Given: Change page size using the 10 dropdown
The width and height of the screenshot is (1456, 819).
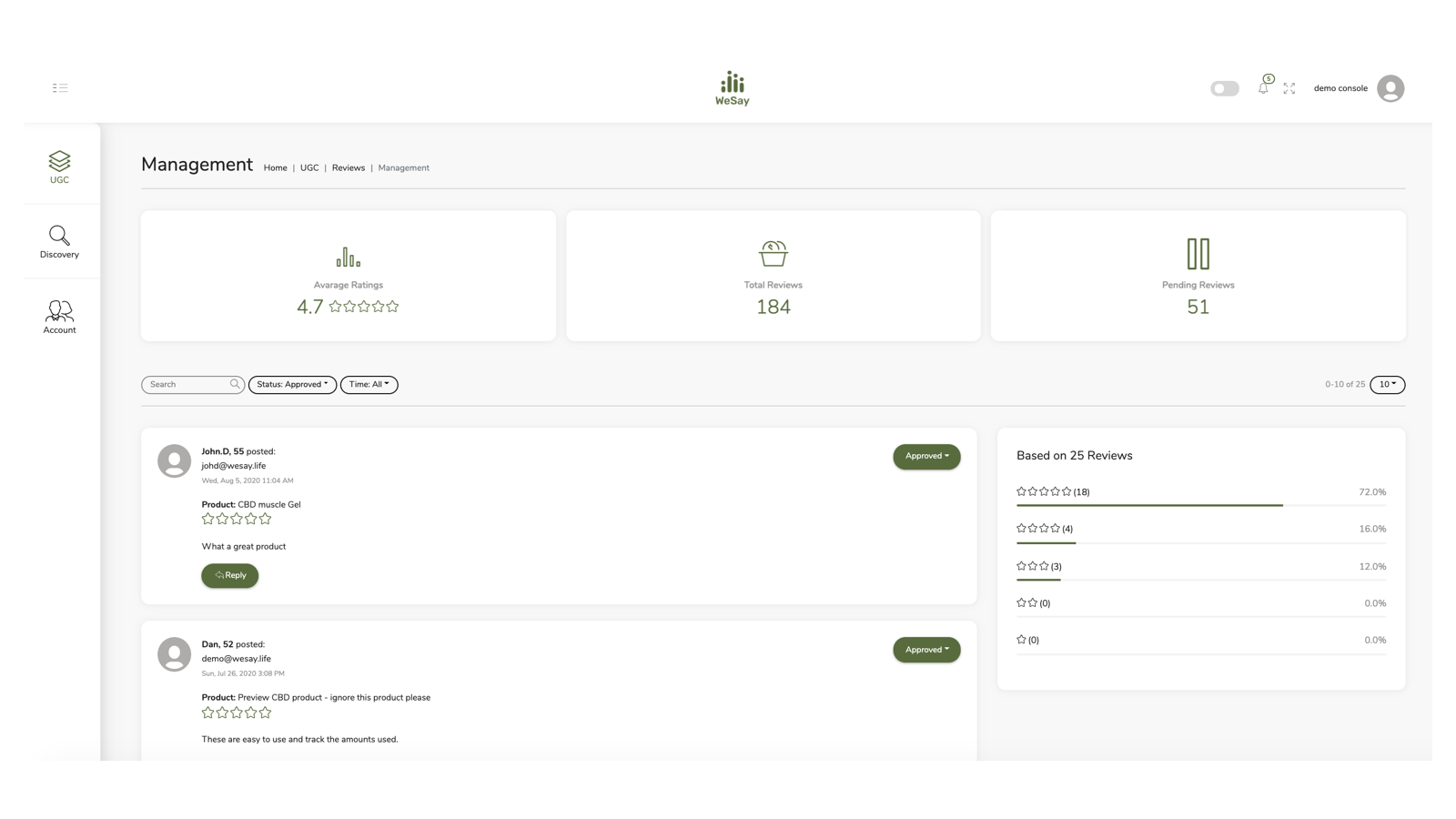Looking at the screenshot, I should 1387,384.
